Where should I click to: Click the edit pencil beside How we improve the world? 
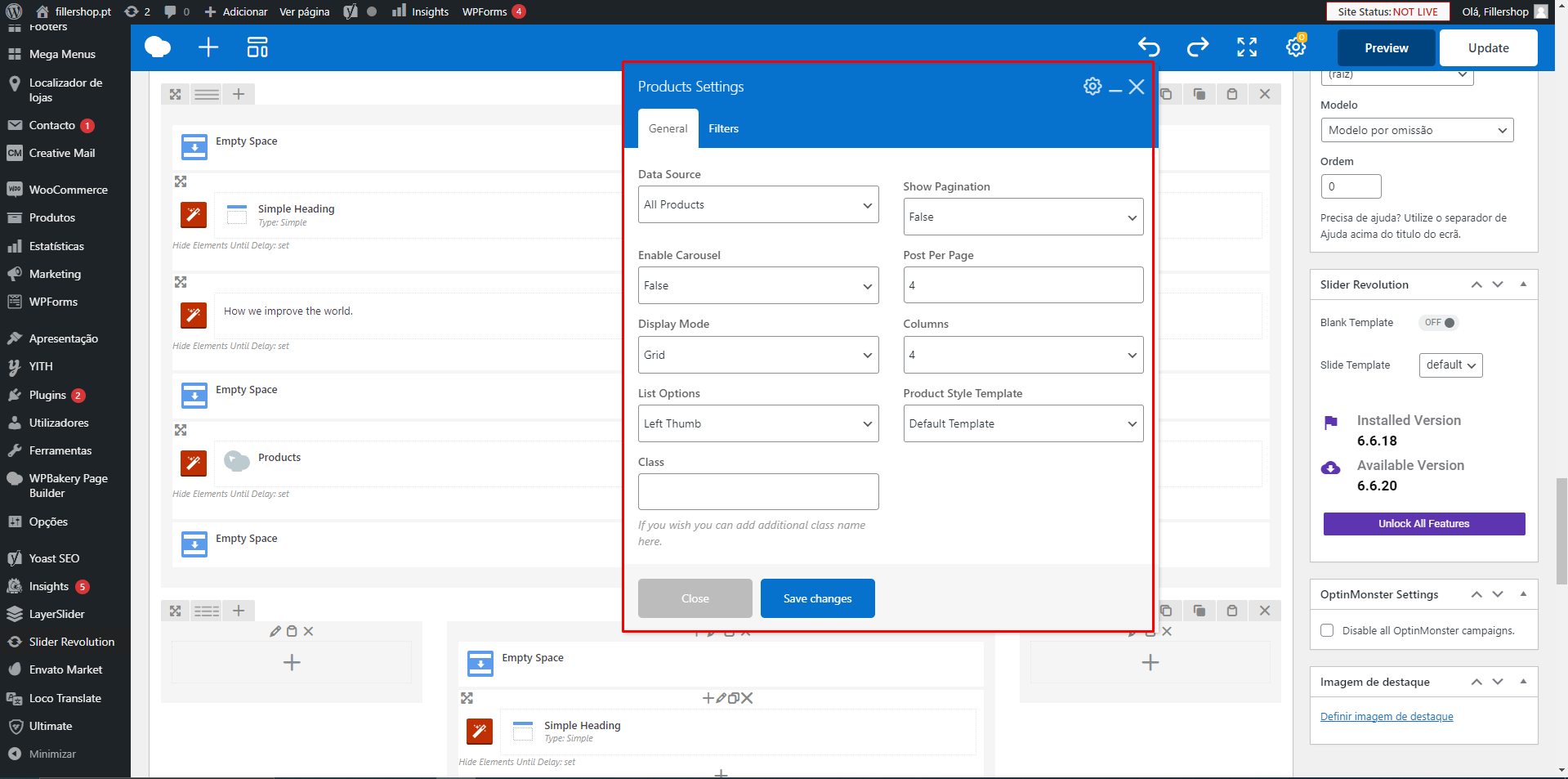(x=194, y=316)
